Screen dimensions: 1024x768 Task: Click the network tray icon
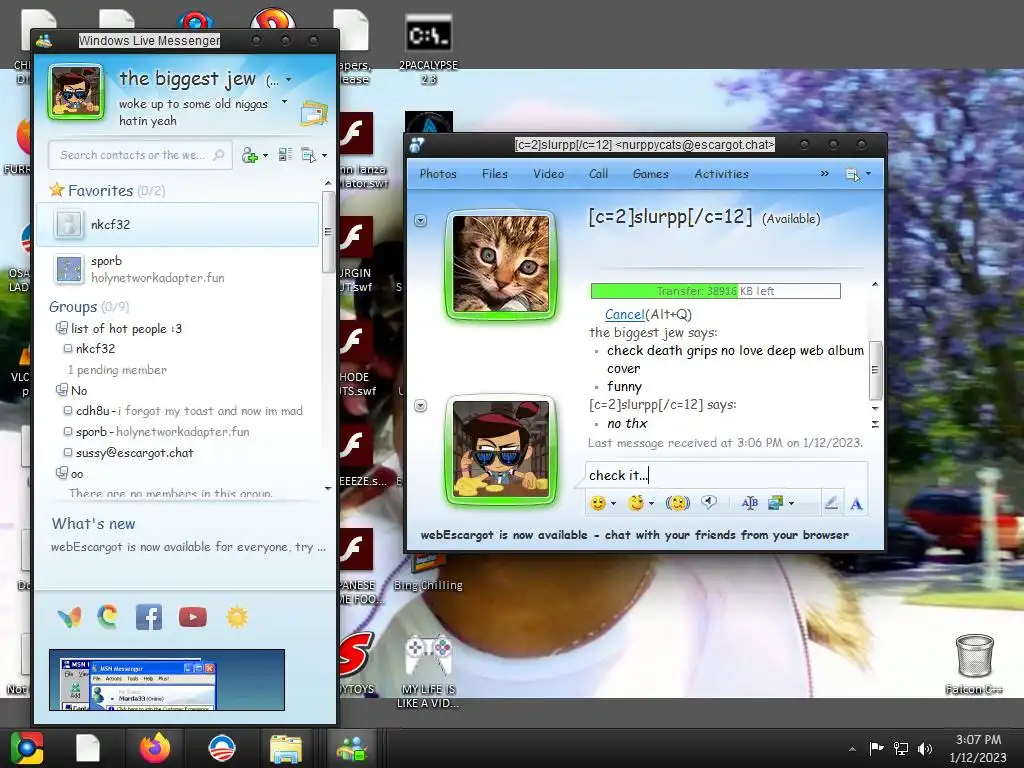pos(901,749)
